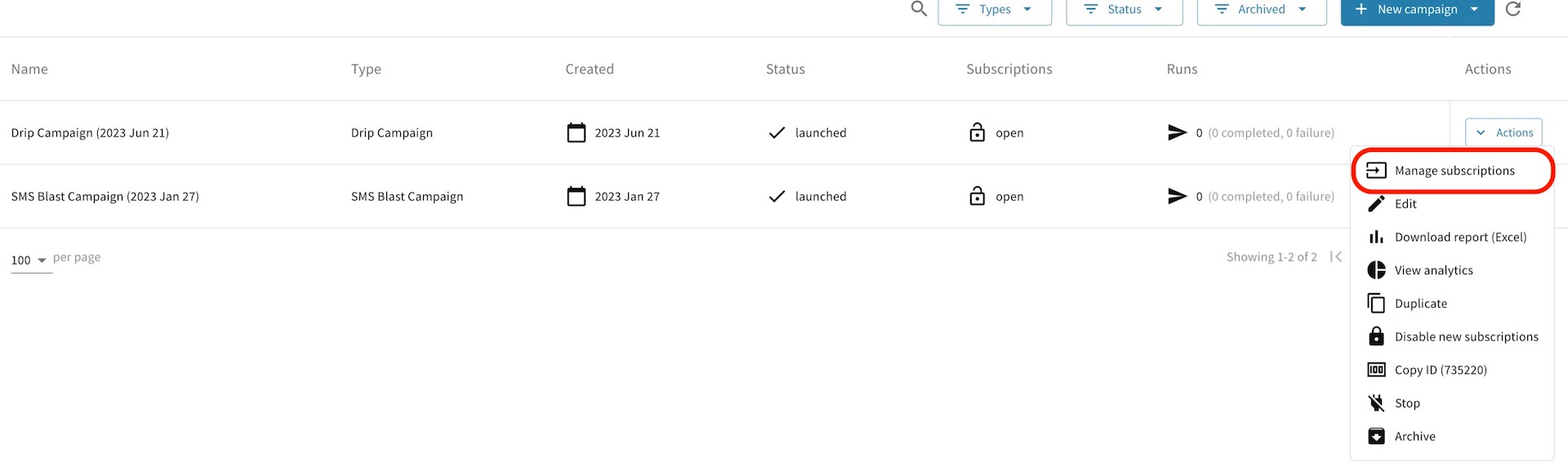Change the 100 per page selector
This screenshot has width=1568, height=467.
point(29,260)
